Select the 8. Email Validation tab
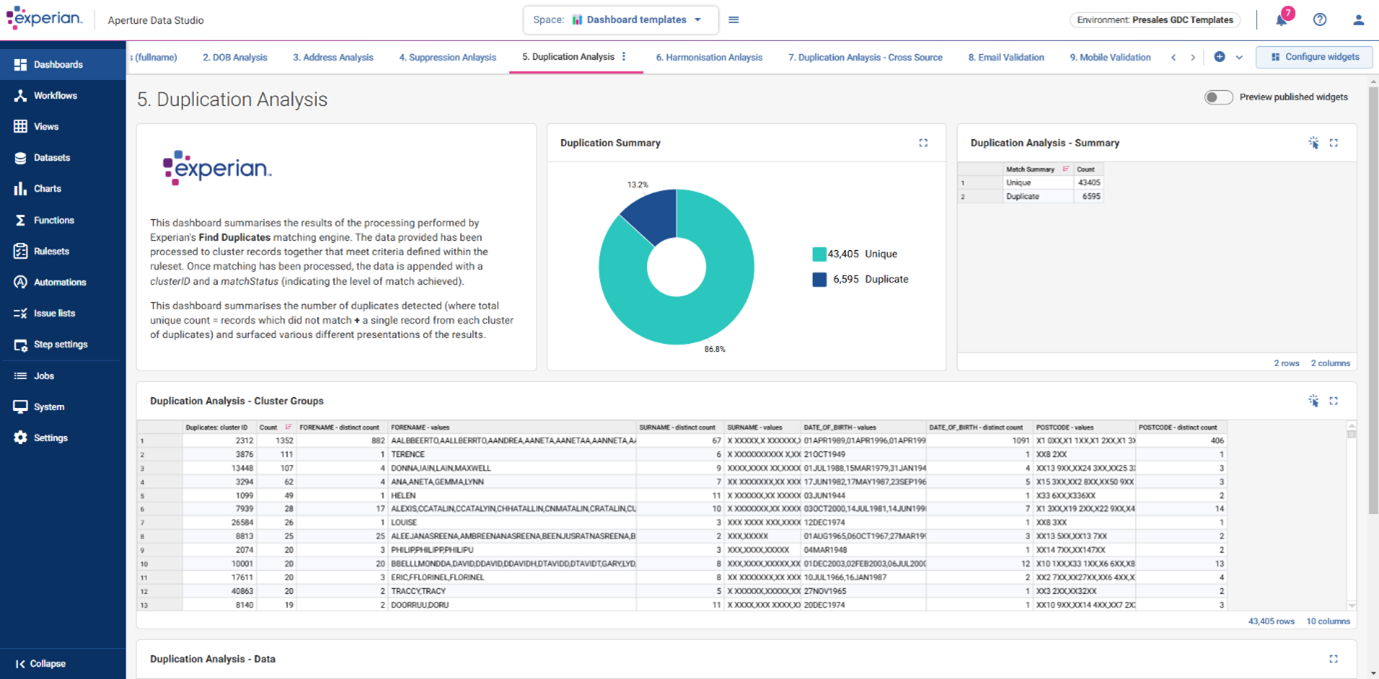 pyautogui.click(x=1006, y=57)
